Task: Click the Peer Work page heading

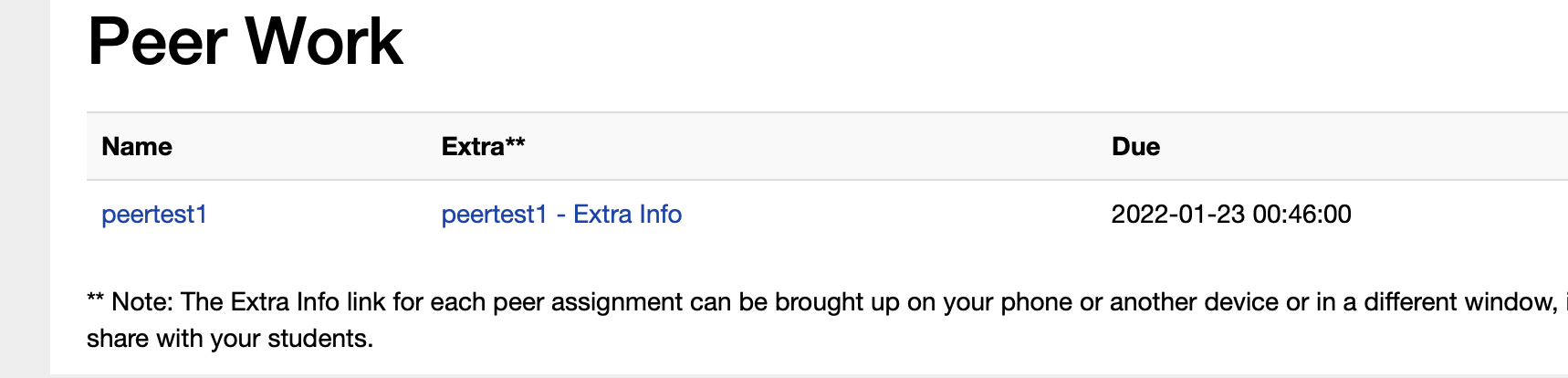Action: point(245,42)
